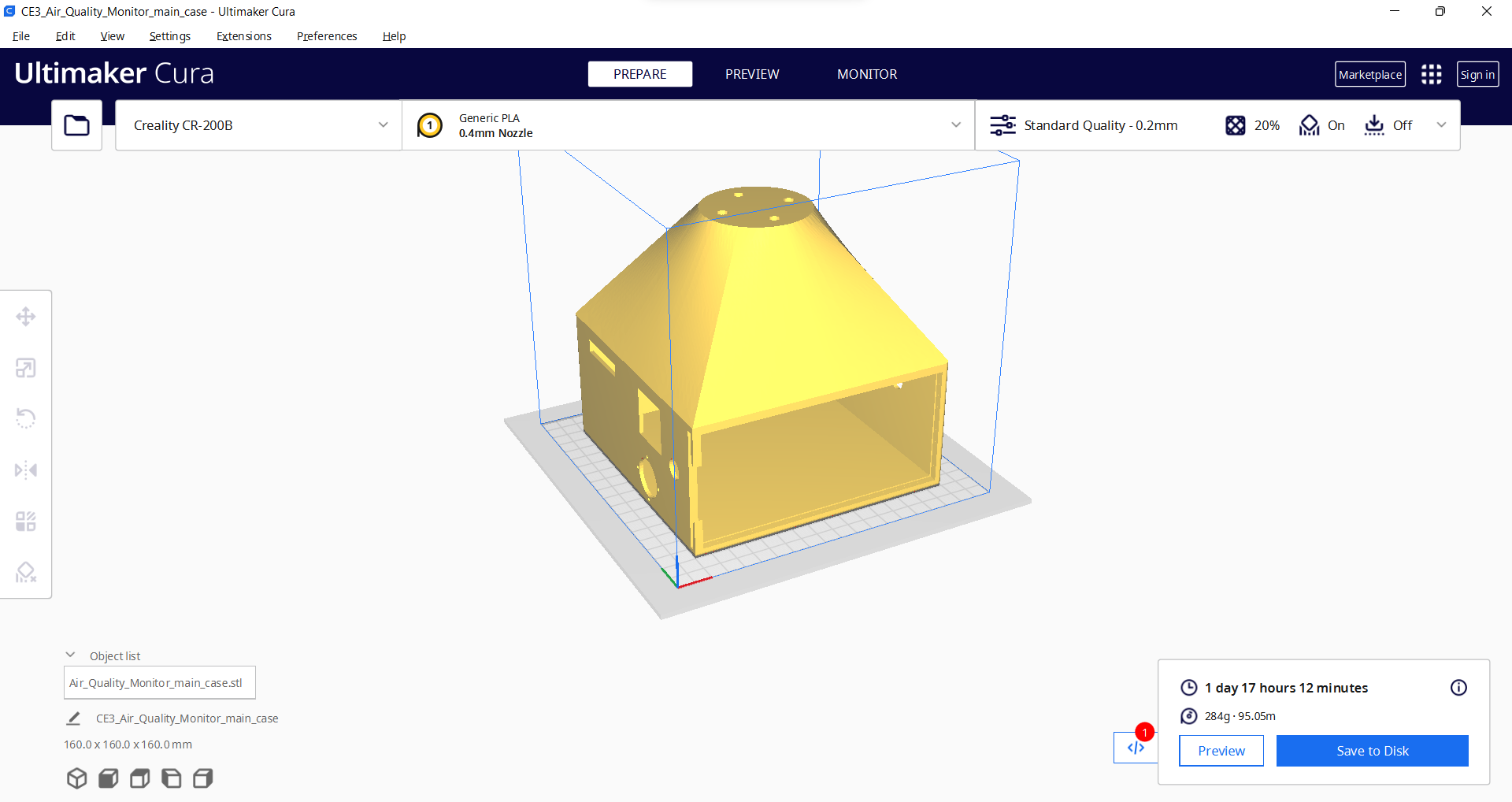Click the Sign in button
Viewport: 1512px width, 802px height.
coord(1477,74)
